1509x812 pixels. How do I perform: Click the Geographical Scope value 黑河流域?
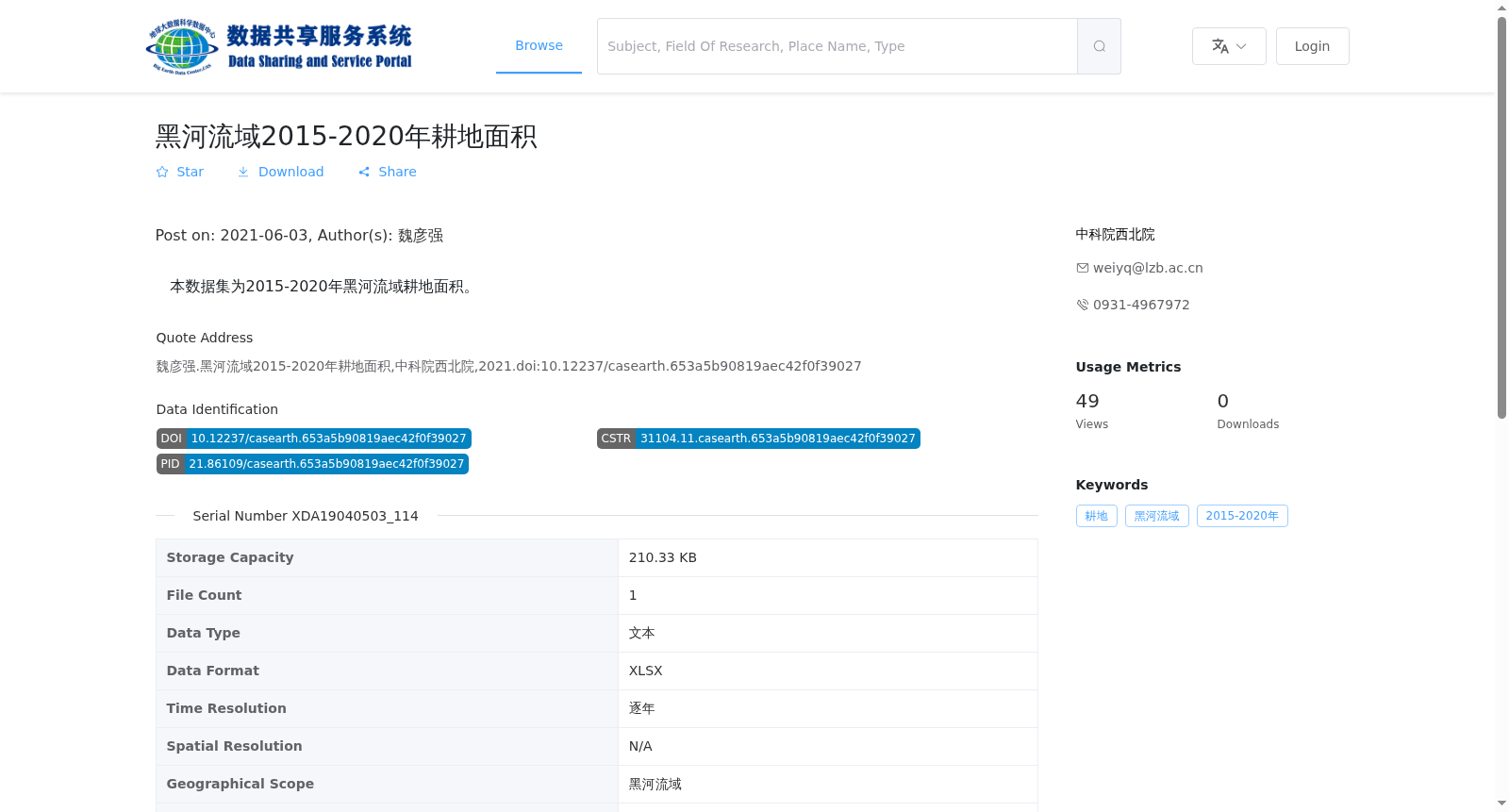pyautogui.click(x=655, y=784)
